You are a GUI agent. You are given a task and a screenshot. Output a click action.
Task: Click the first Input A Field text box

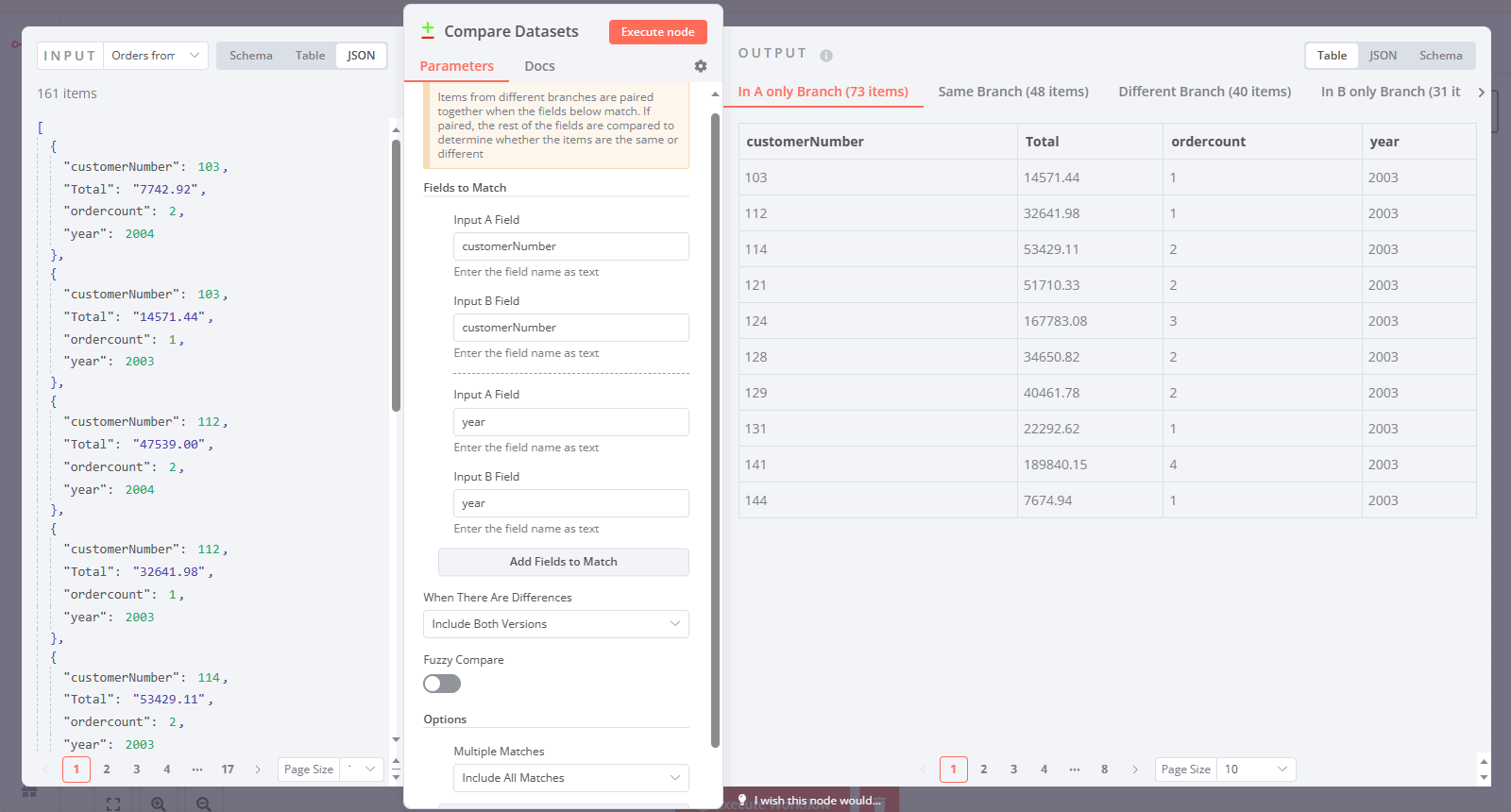point(570,246)
